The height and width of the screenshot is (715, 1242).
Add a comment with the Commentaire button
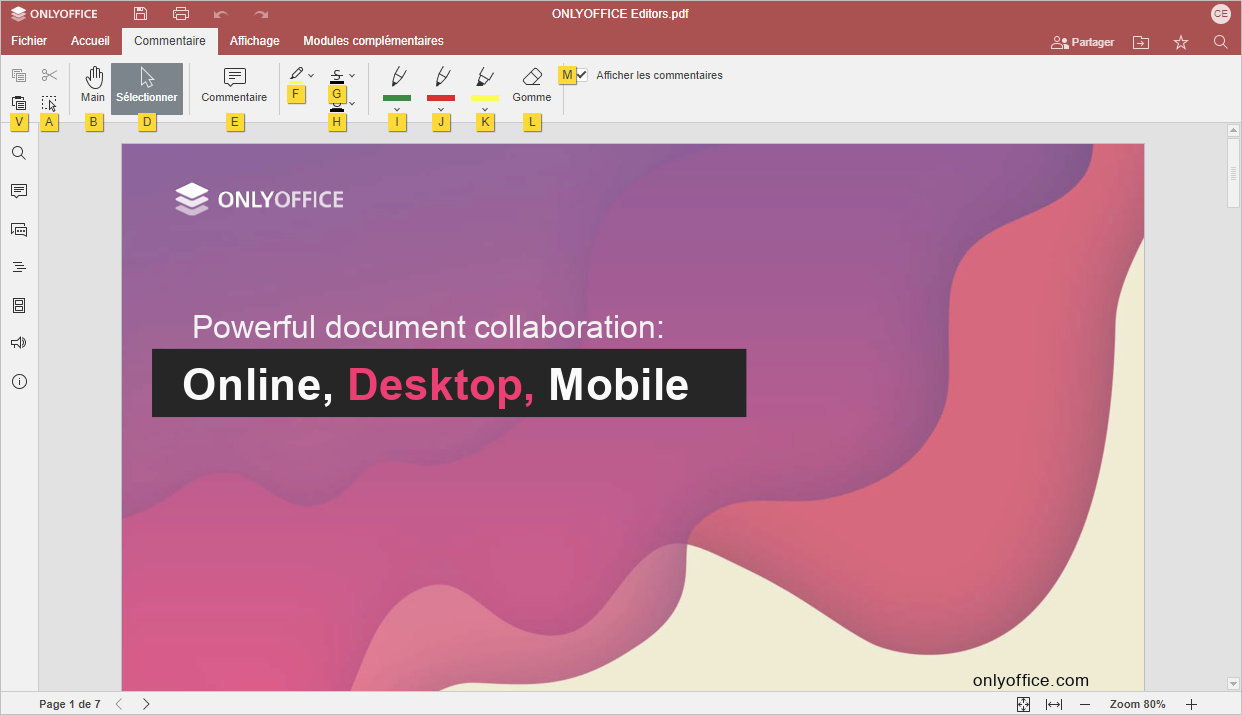click(x=234, y=86)
